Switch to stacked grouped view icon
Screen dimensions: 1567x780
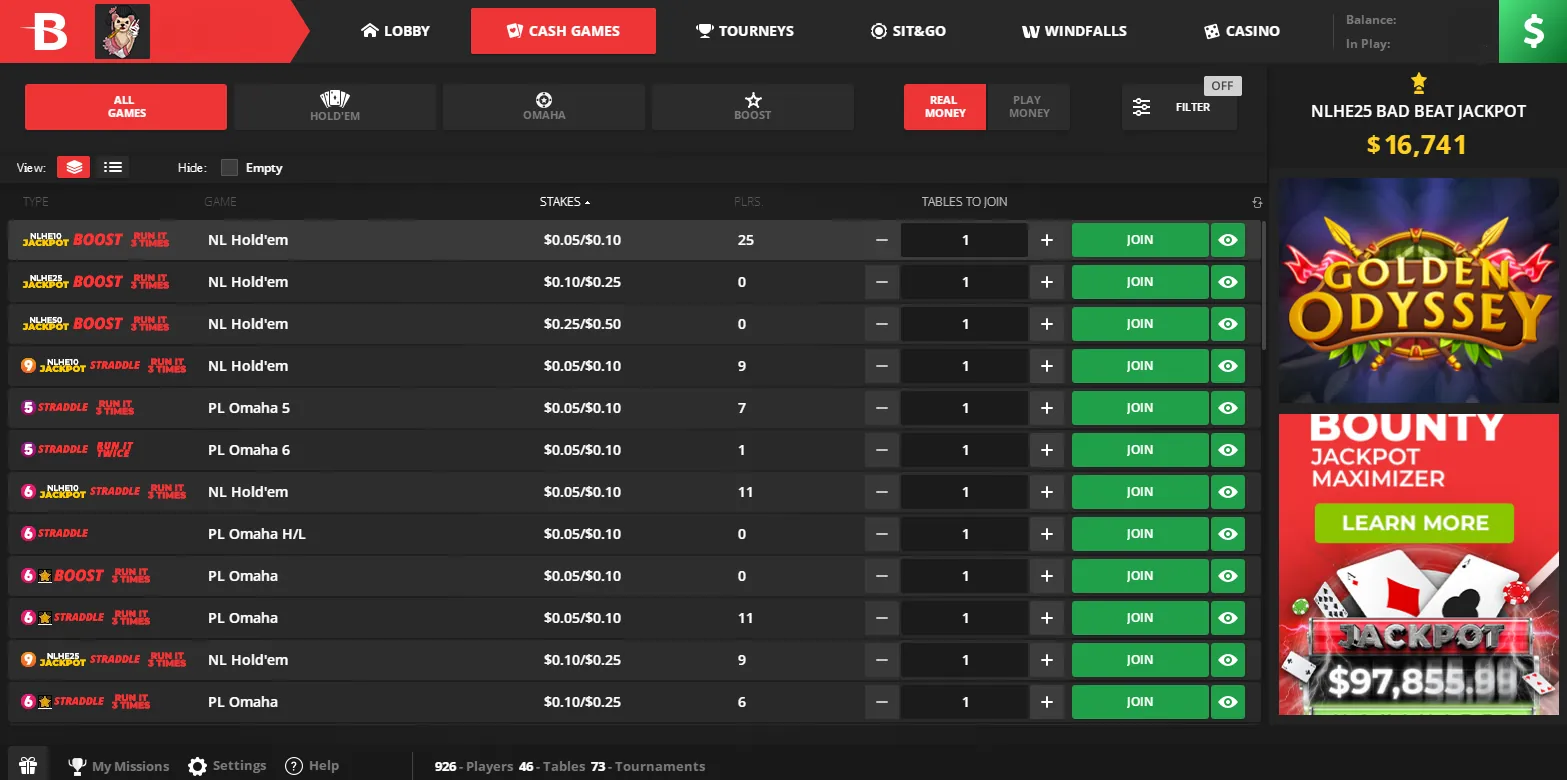coord(74,168)
